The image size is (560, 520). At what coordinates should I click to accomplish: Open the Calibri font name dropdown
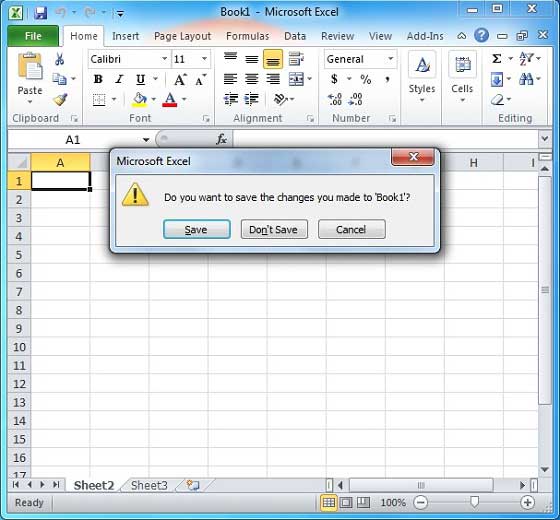pyautogui.click(x=165, y=59)
